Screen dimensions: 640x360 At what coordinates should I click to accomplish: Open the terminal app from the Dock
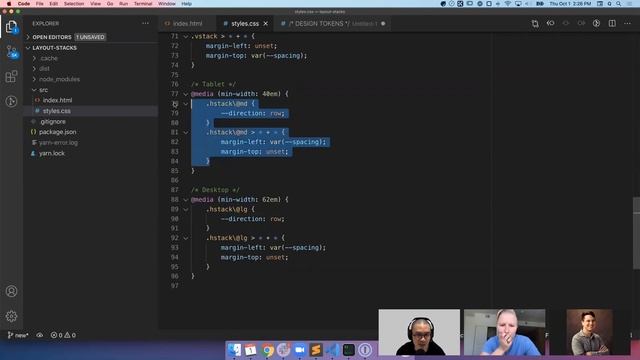tap(349, 350)
